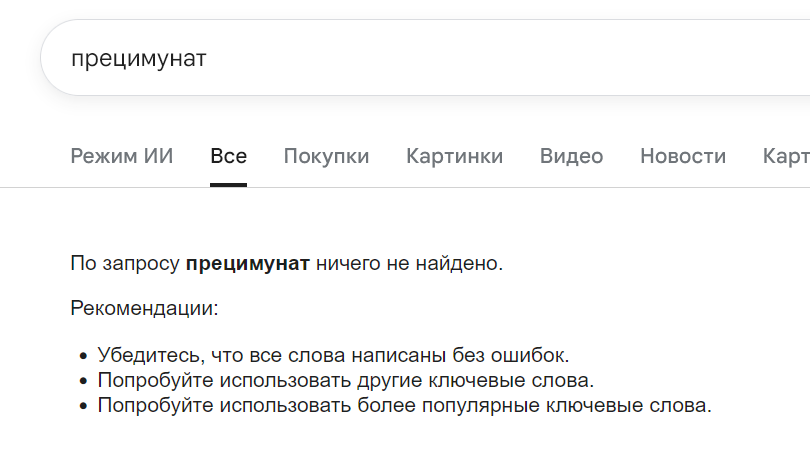Click the text ничего не найдено
The image size is (810, 476).
pos(409,264)
